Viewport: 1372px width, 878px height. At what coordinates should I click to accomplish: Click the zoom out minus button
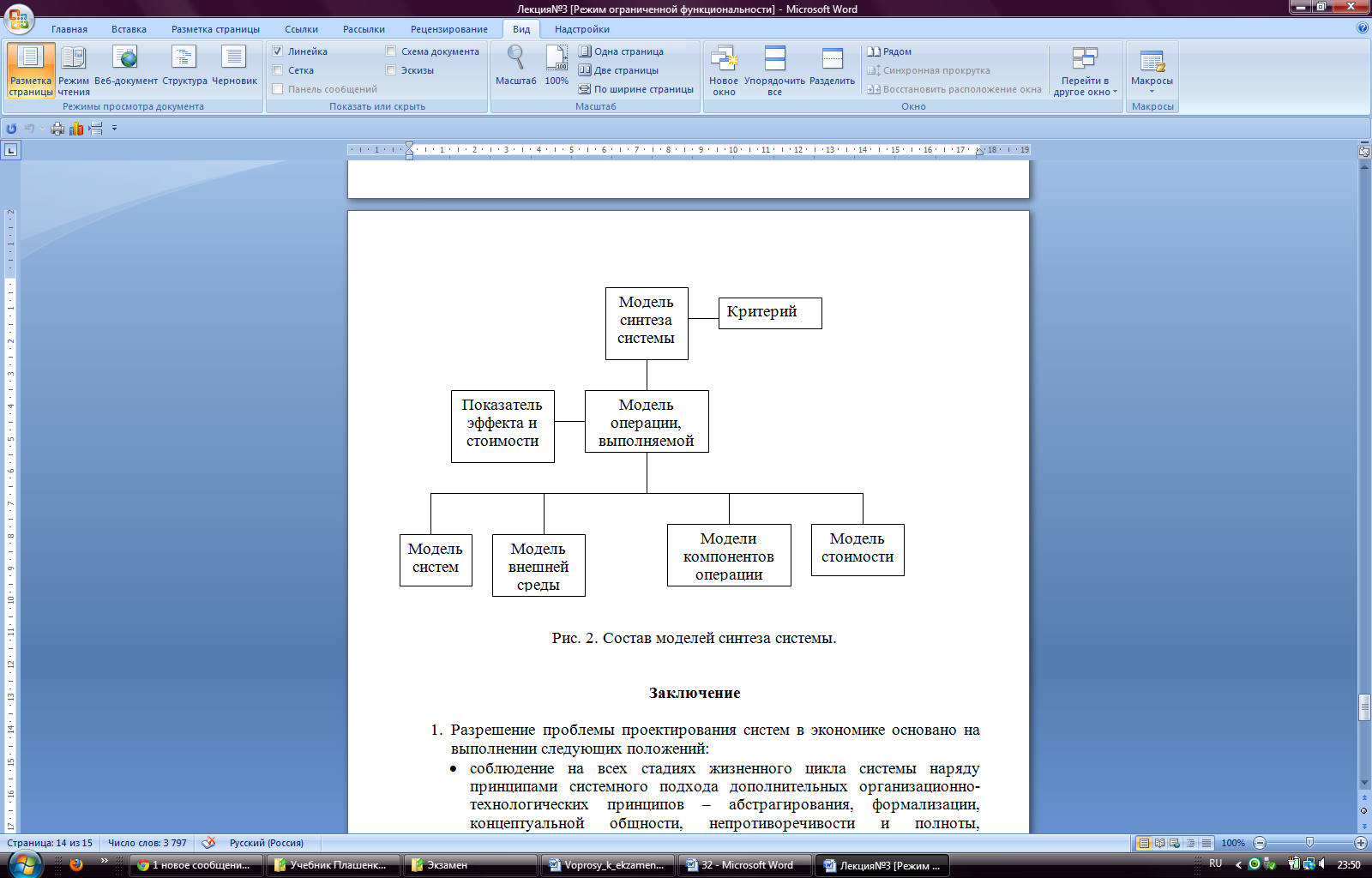1260,843
